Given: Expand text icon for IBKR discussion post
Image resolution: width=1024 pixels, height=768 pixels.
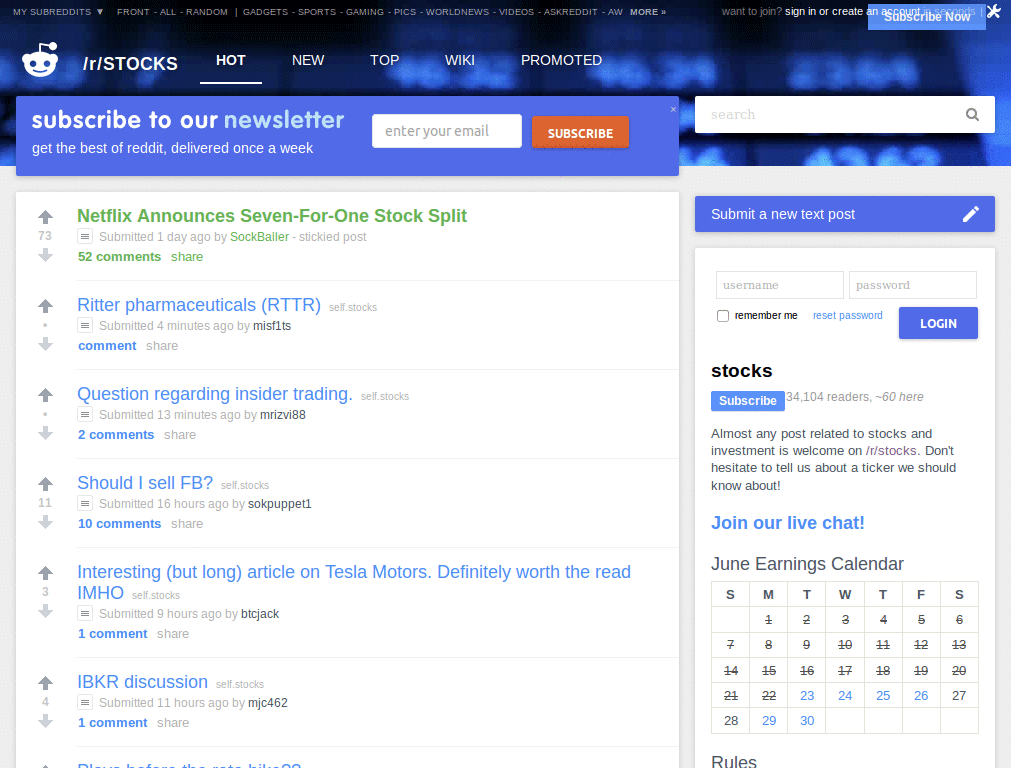Looking at the screenshot, I should tap(85, 702).
